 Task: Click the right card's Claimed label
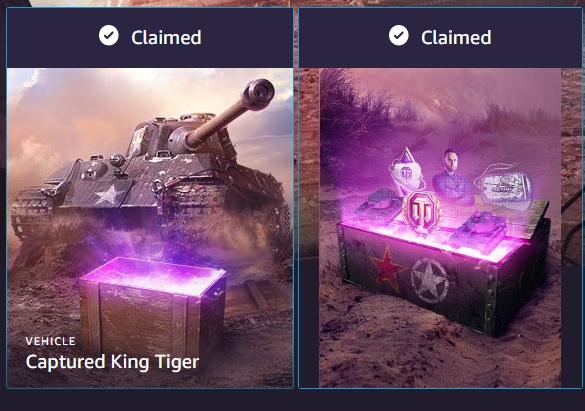(456, 37)
